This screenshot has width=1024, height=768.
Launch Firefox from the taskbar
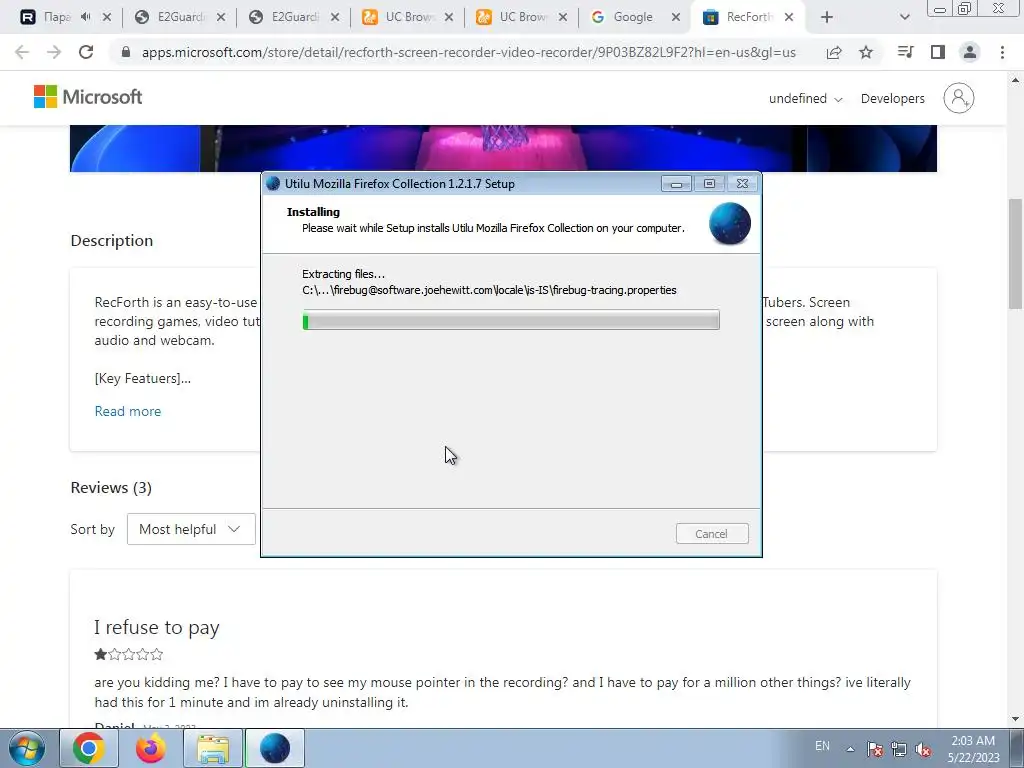pos(151,748)
